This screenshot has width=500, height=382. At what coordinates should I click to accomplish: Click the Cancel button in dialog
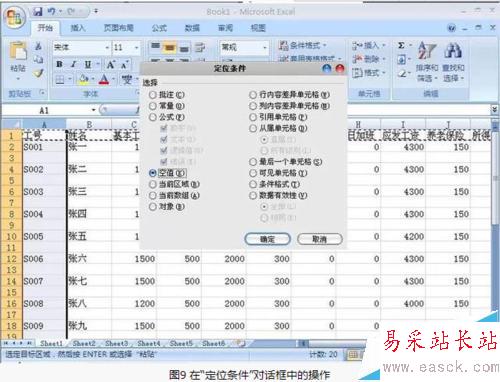pyautogui.click(x=320, y=239)
